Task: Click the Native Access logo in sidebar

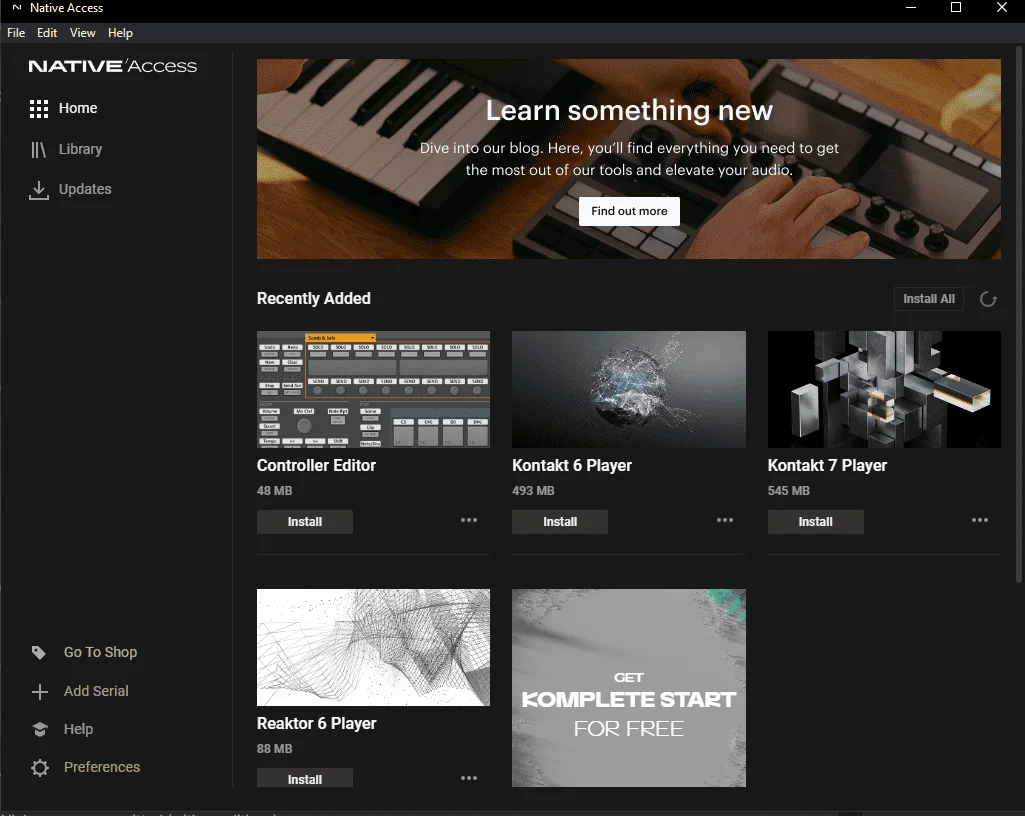Action: point(112,66)
